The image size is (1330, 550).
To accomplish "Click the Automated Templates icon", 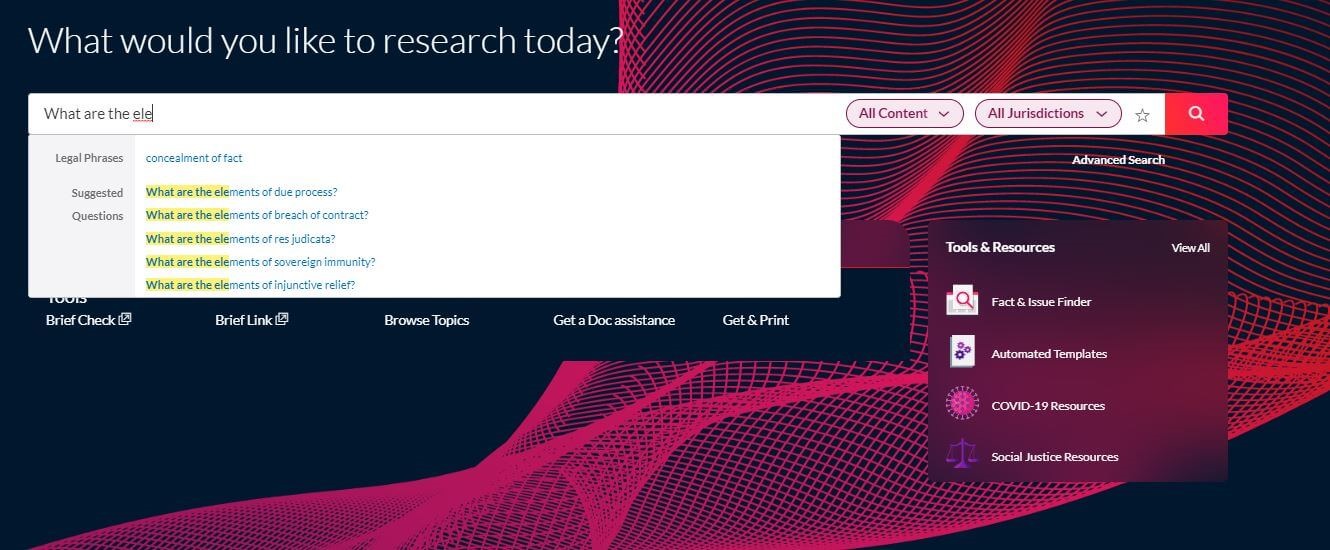I will click(962, 353).
